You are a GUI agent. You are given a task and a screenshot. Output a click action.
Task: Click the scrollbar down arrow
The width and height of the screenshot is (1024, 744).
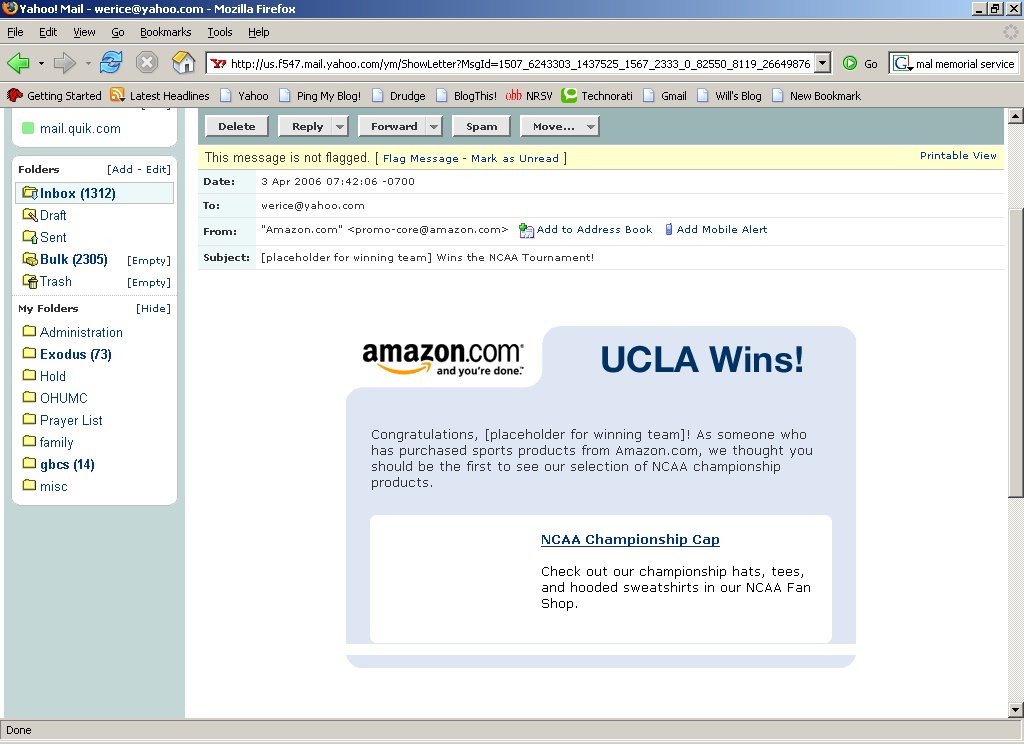[x=1016, y=709]
